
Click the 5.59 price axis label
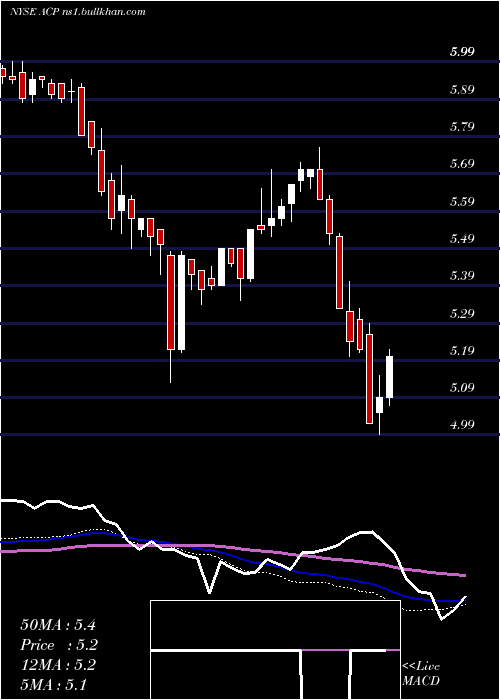tap(462, 201)
